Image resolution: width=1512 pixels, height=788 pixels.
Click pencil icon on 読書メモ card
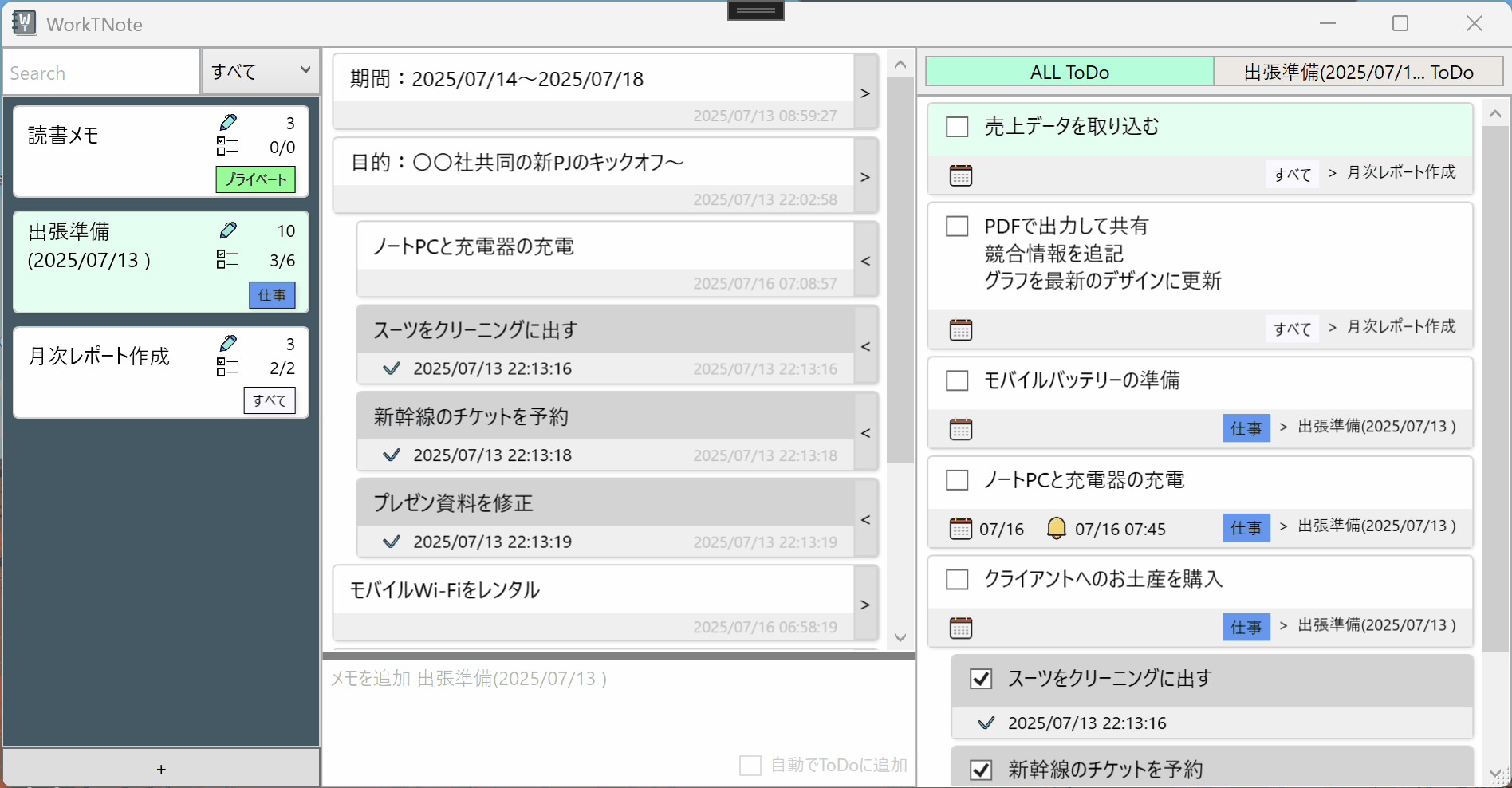tap(228, 122)
